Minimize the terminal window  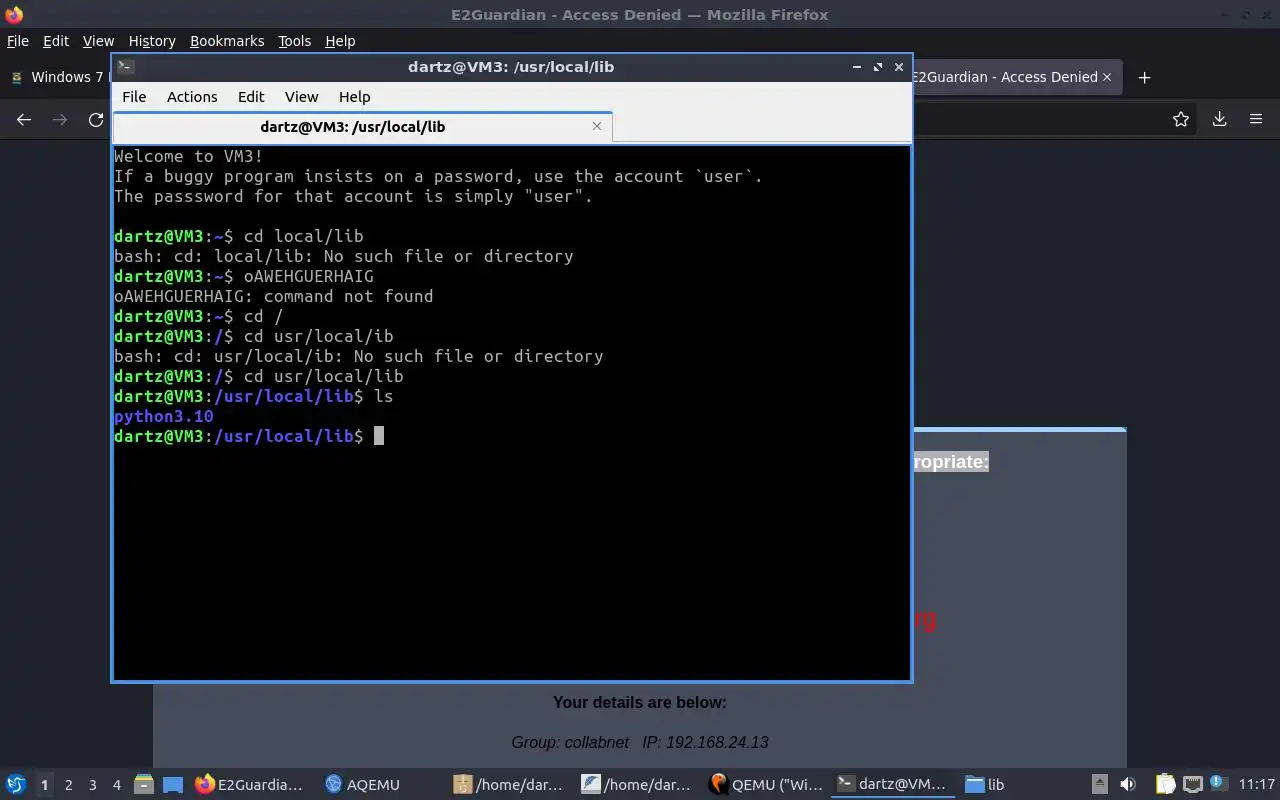click(x=857, y=67)
